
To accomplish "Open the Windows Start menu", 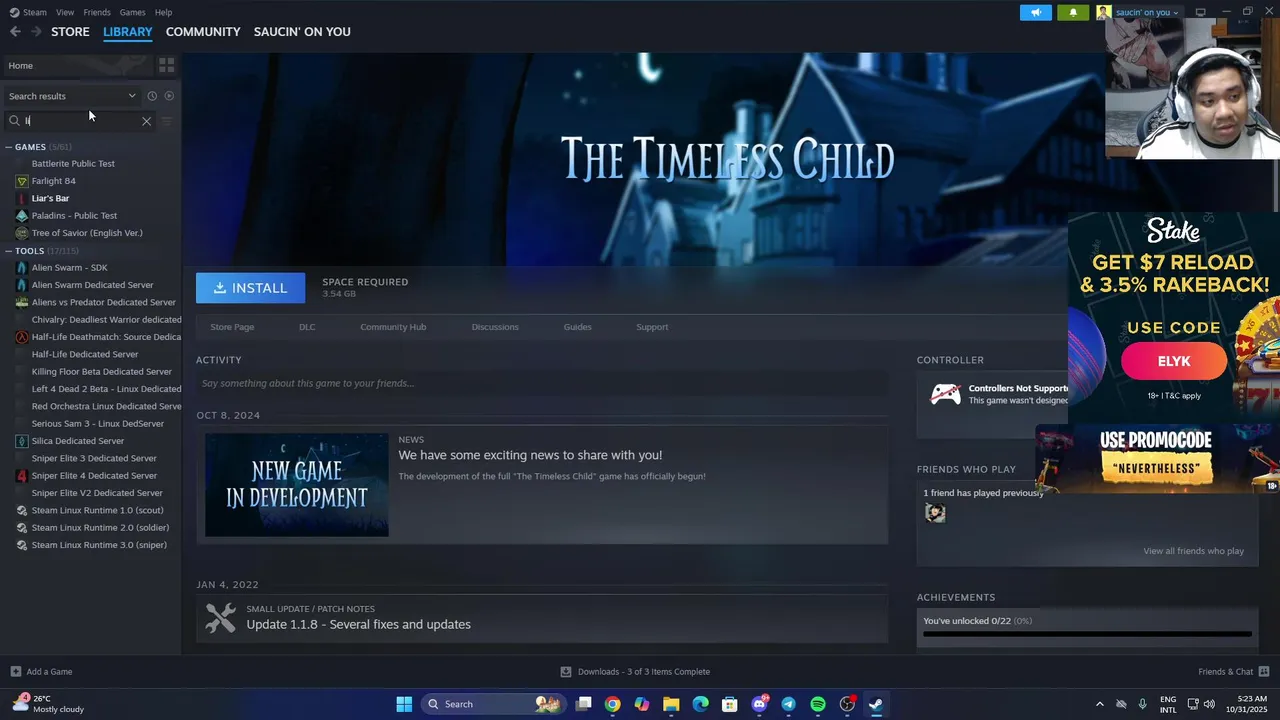I will point(404,704).
